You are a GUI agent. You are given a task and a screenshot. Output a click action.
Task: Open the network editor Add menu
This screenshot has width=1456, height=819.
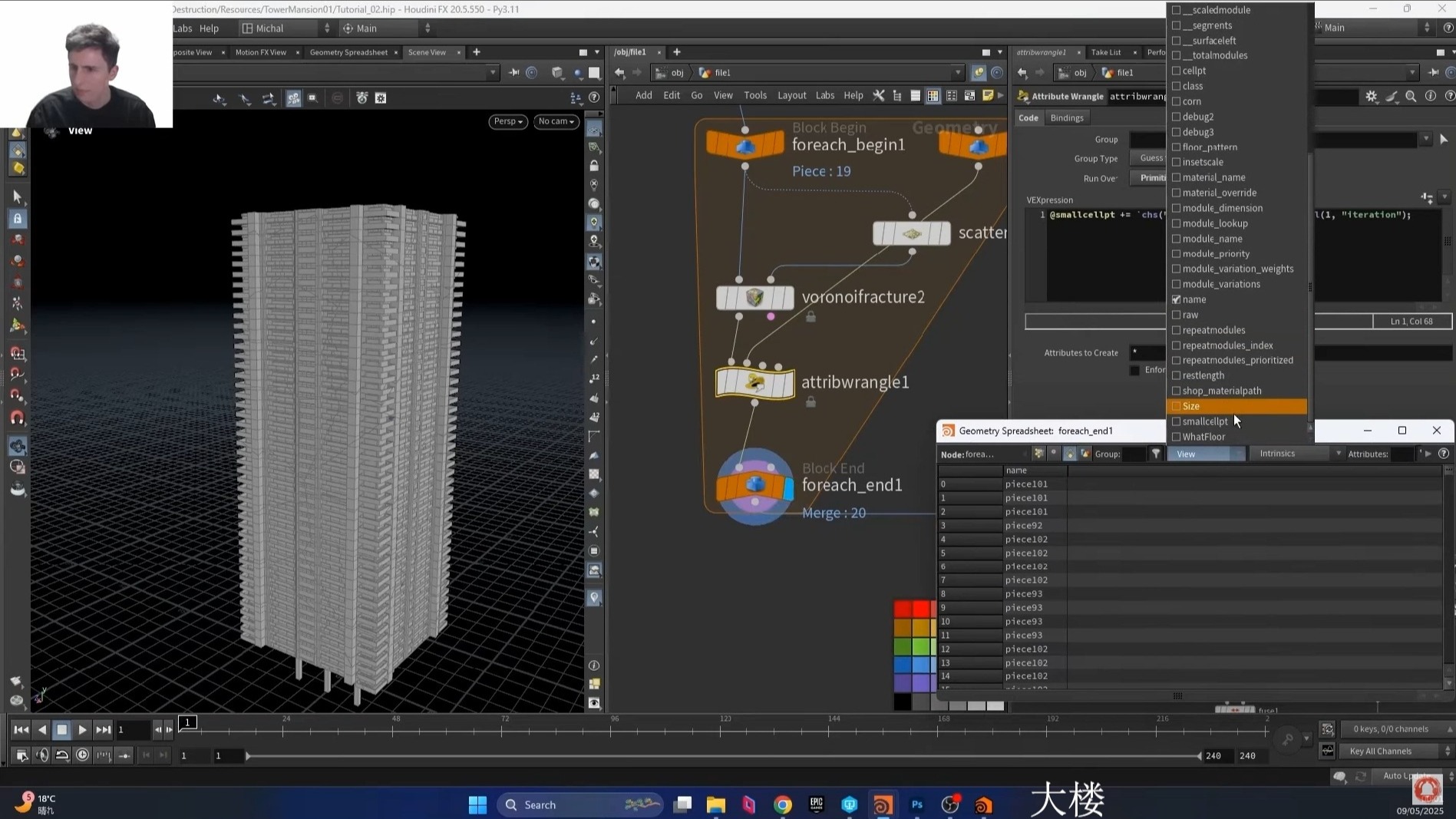(643, 95)
